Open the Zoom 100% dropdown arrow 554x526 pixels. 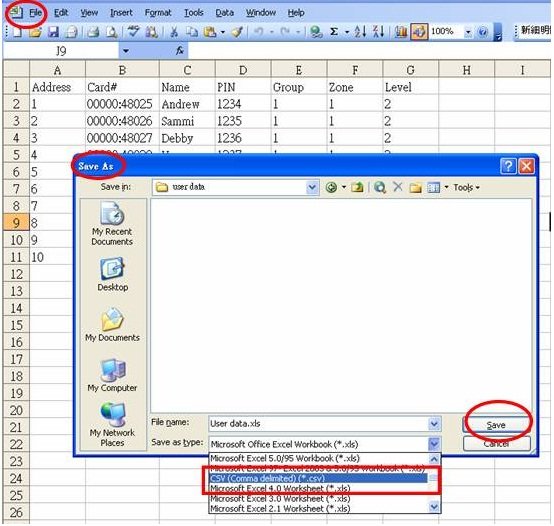click(468, 32)
